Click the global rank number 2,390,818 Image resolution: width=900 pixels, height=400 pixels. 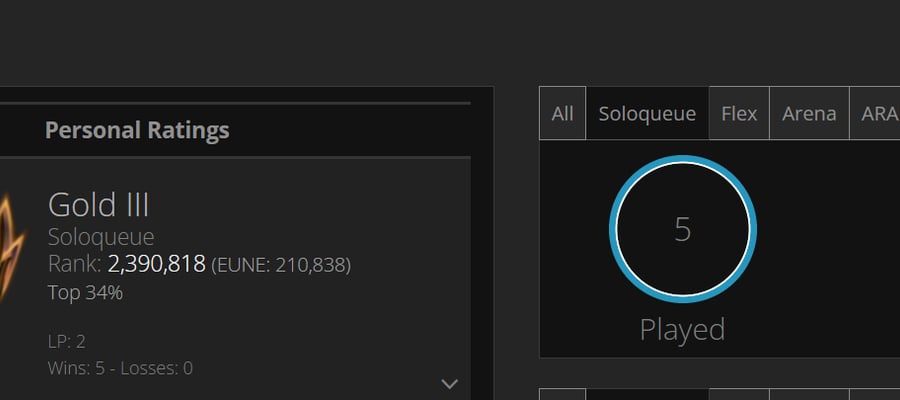(157, 264)
